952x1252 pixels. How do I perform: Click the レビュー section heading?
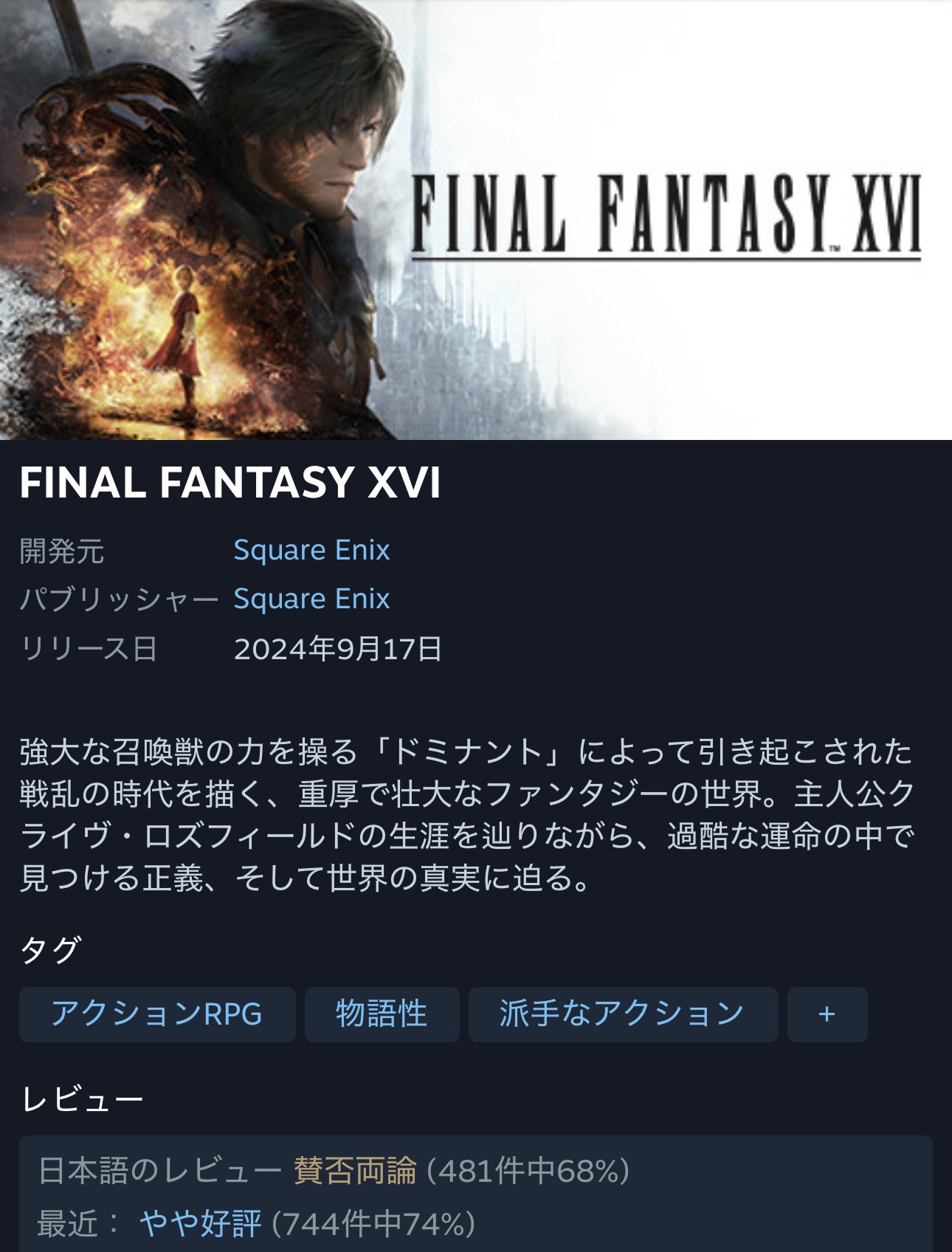click(82, 1099)
